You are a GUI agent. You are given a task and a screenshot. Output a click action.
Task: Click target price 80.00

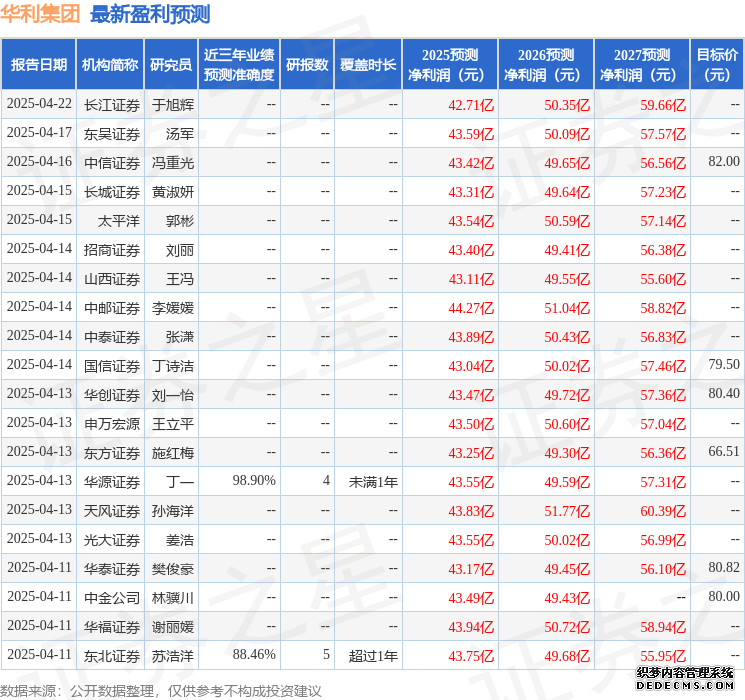tap(724, 596)
